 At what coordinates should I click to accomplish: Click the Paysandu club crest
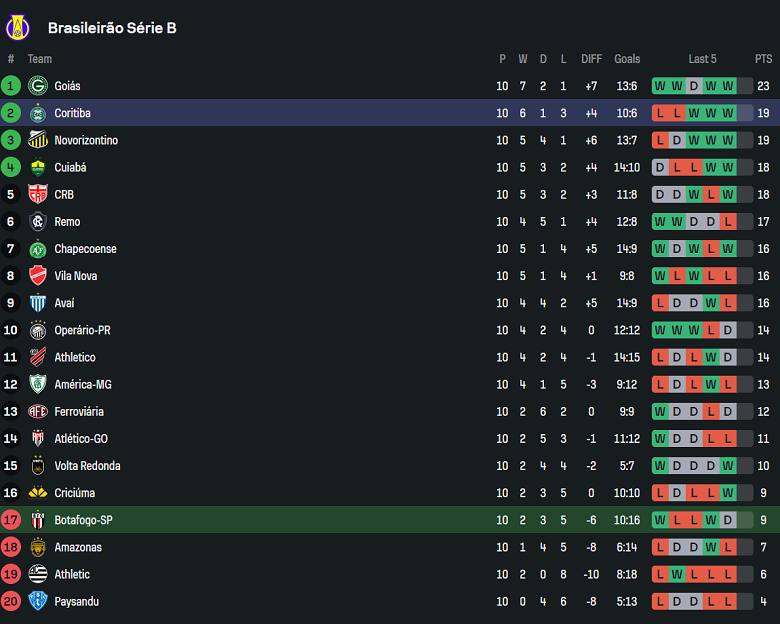[x=38, y=601]
